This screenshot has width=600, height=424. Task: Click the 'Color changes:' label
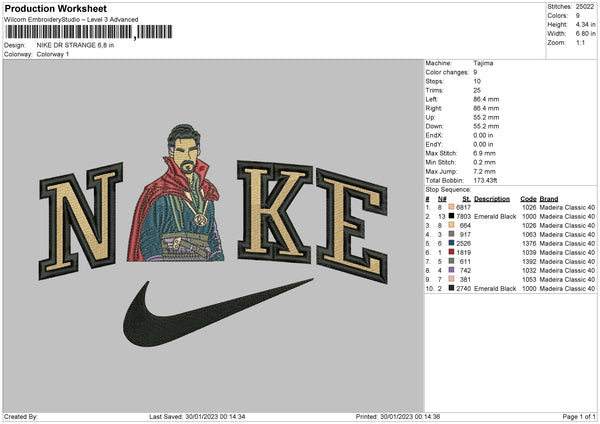[447, 72]
